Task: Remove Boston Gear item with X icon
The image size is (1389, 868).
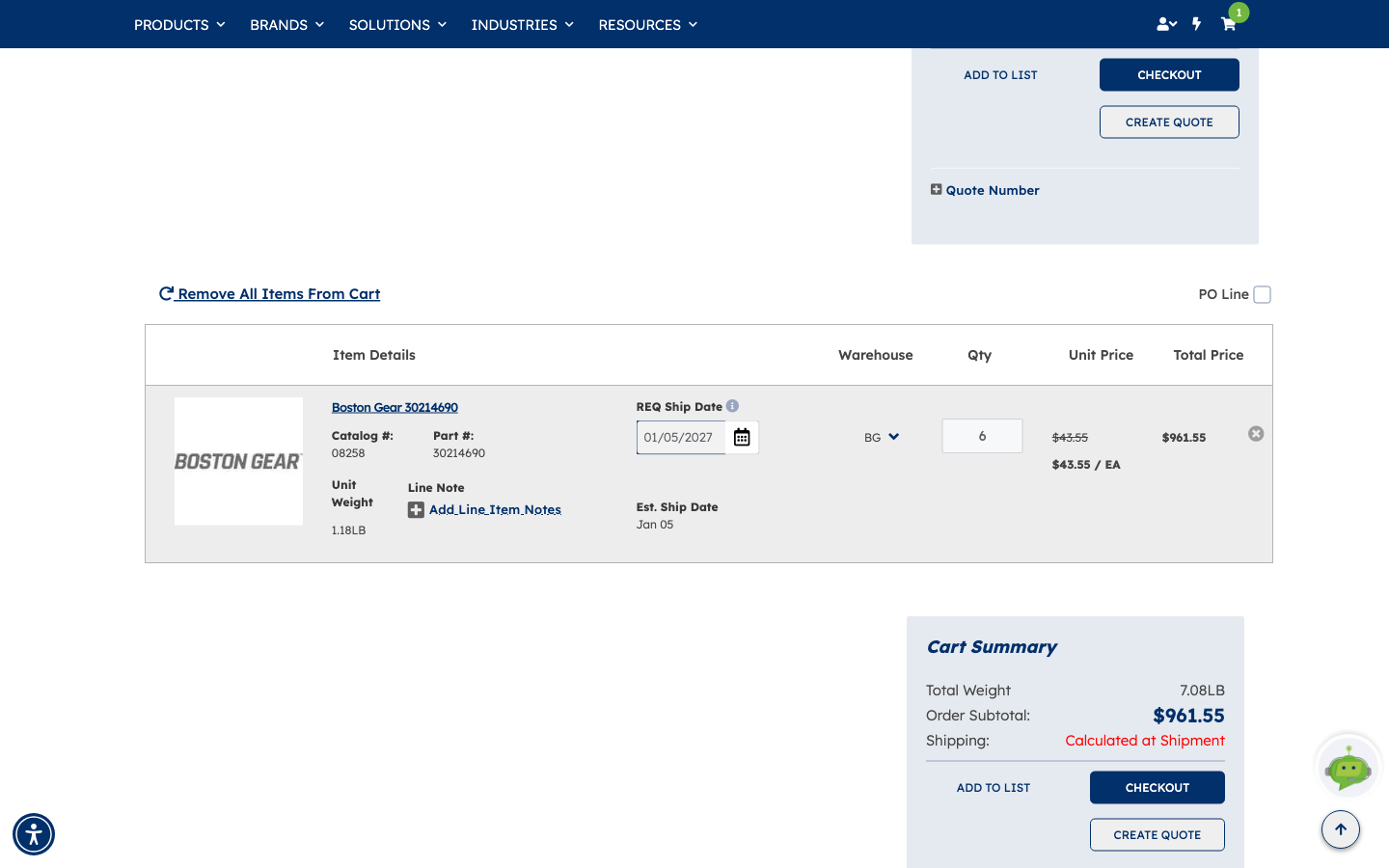Action: coord(1256,434)
